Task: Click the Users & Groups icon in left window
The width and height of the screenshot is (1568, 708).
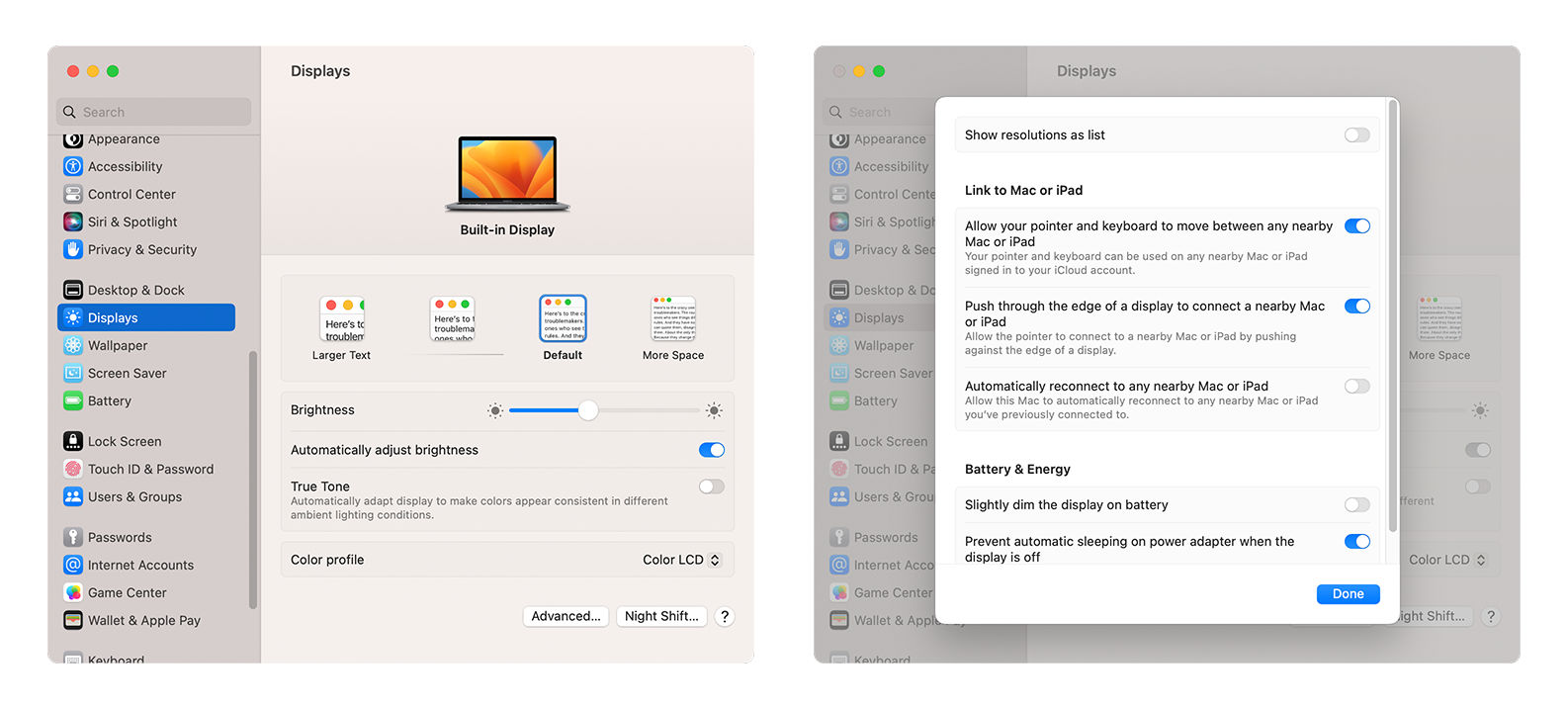Action: [73, 496]
